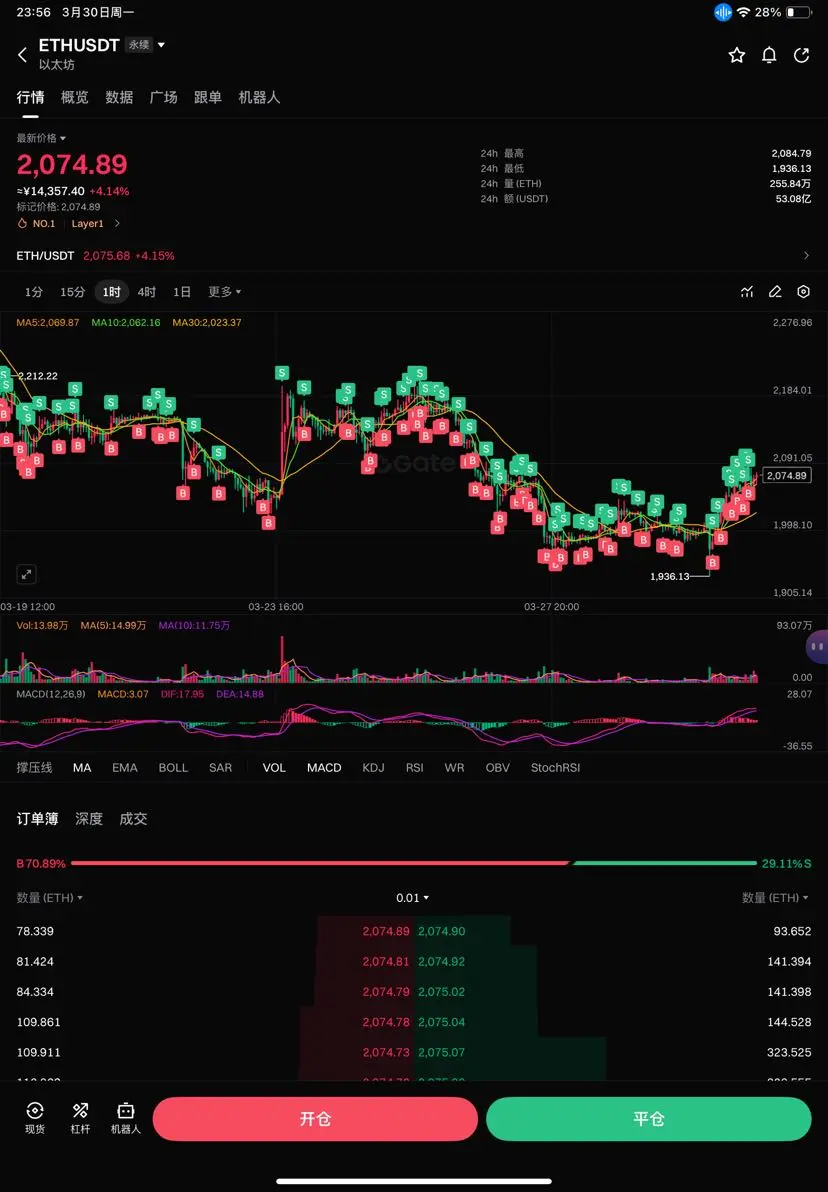This screenshot has height=1192, width=828.
Task: Tap the Wi-Fi icon in status bar
Action: tap(744, 12)
